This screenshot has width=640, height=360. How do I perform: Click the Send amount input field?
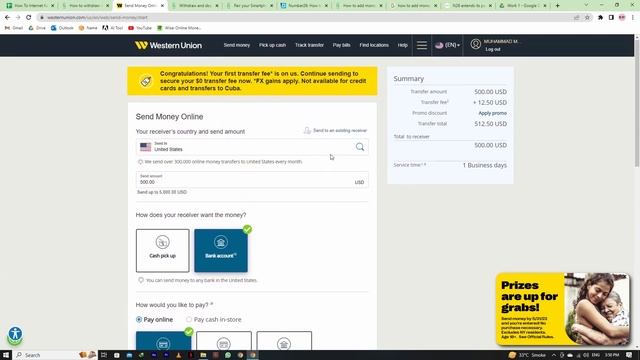(x=252, y=180)
